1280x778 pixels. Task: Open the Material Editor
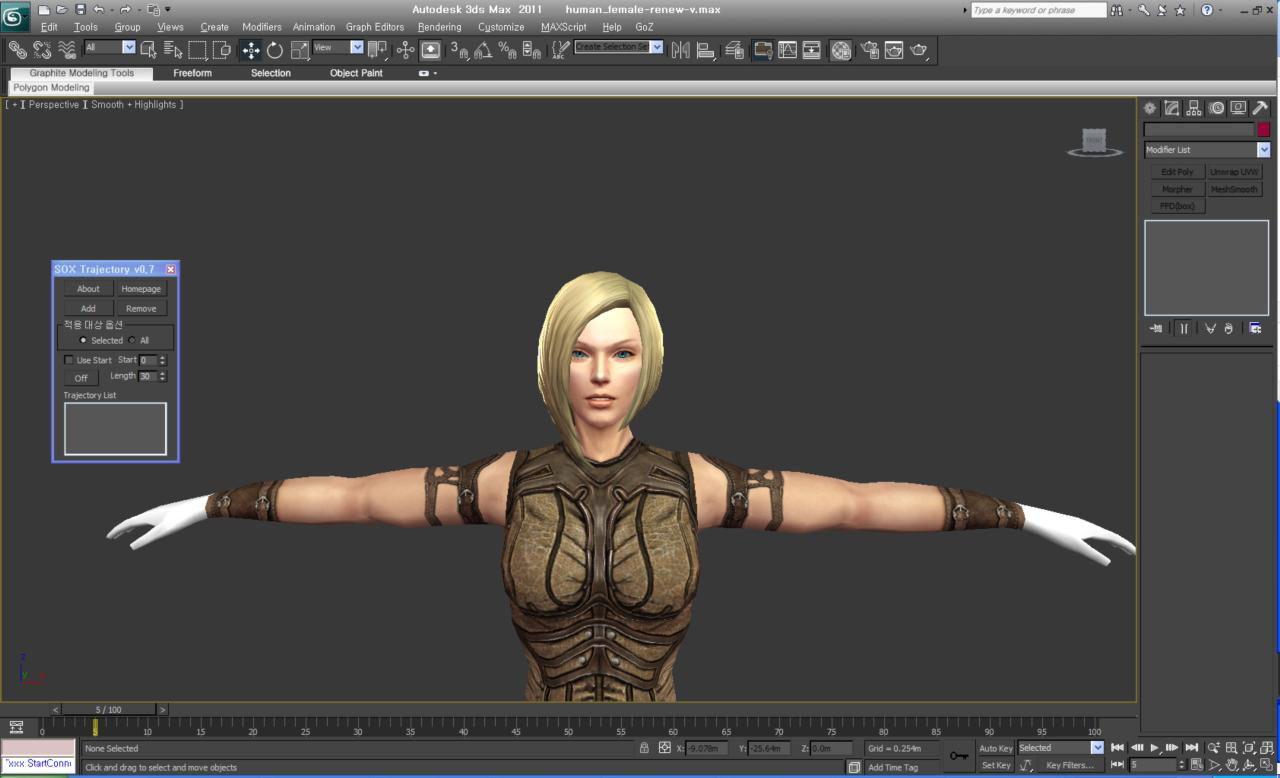(x=841, y=50)
